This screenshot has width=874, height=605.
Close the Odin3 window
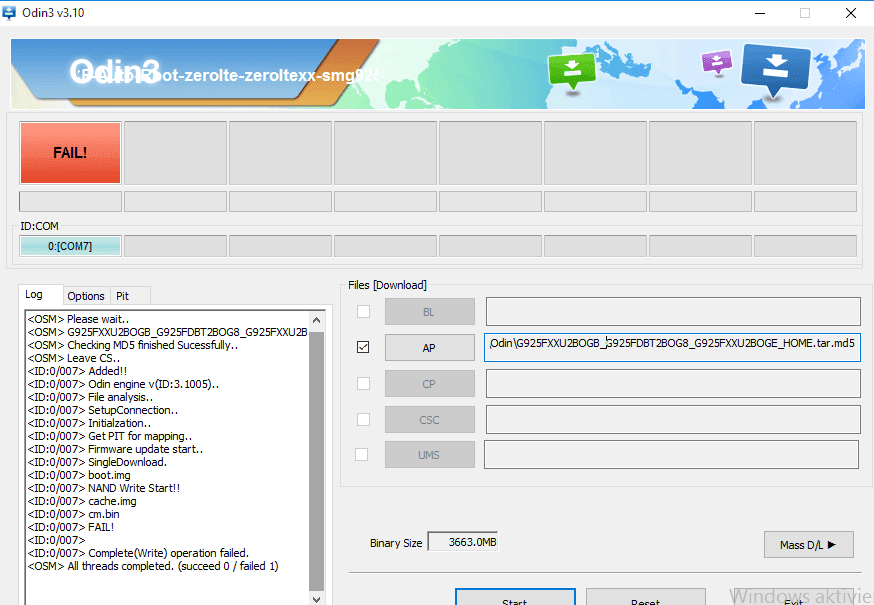[x=851, y=13]
